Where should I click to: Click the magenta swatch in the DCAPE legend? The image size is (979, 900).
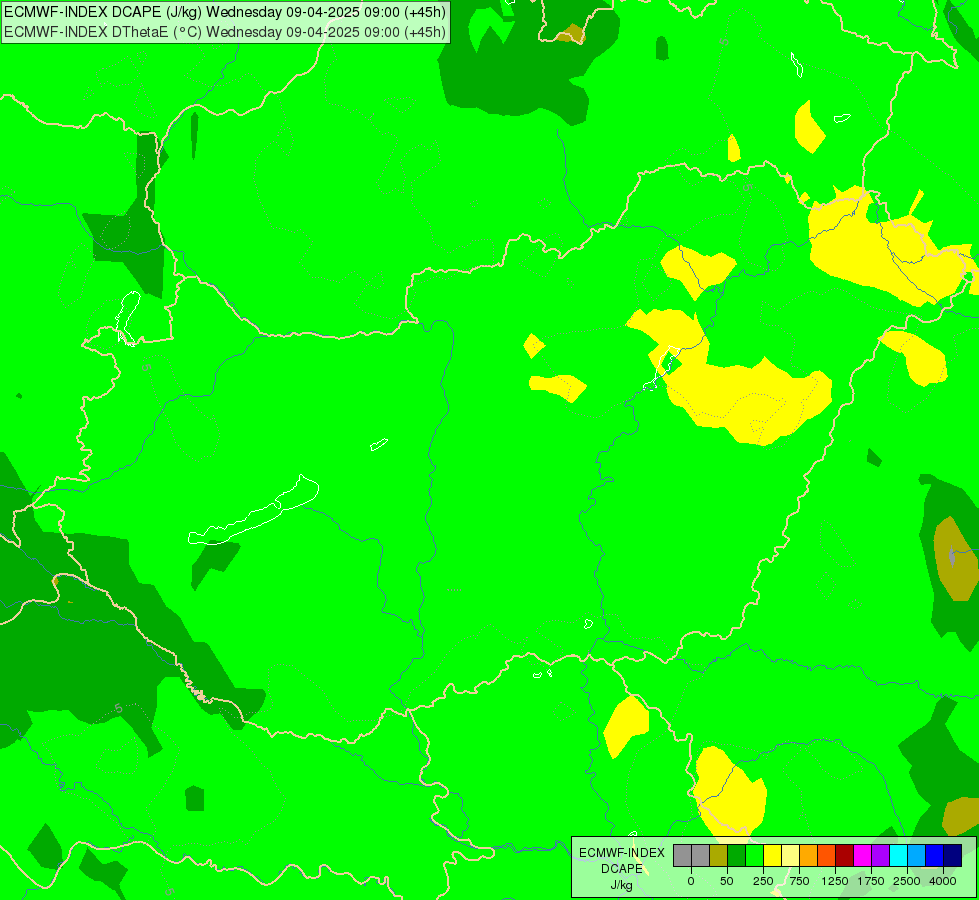[x=862, y=856]
